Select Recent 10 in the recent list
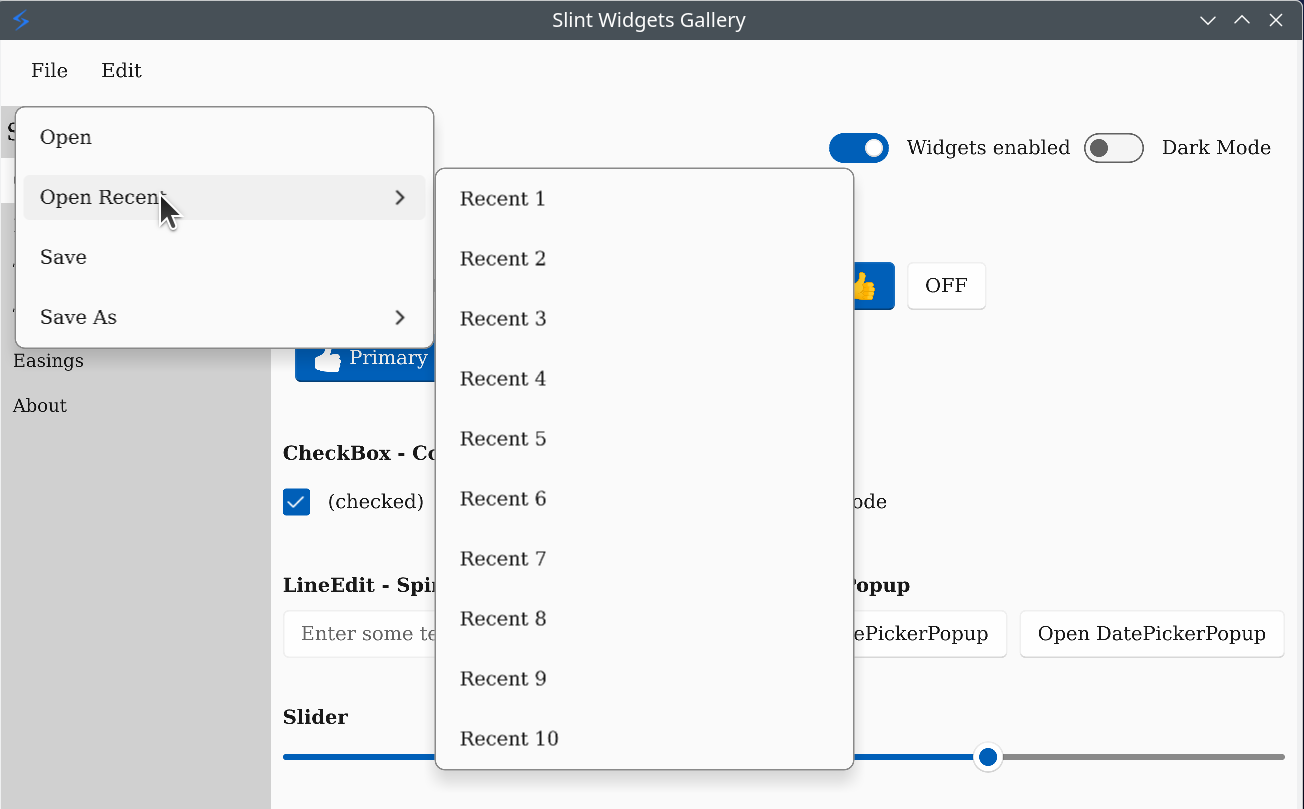Viewport: 1304px width, 809px height. tap(509, 739)
